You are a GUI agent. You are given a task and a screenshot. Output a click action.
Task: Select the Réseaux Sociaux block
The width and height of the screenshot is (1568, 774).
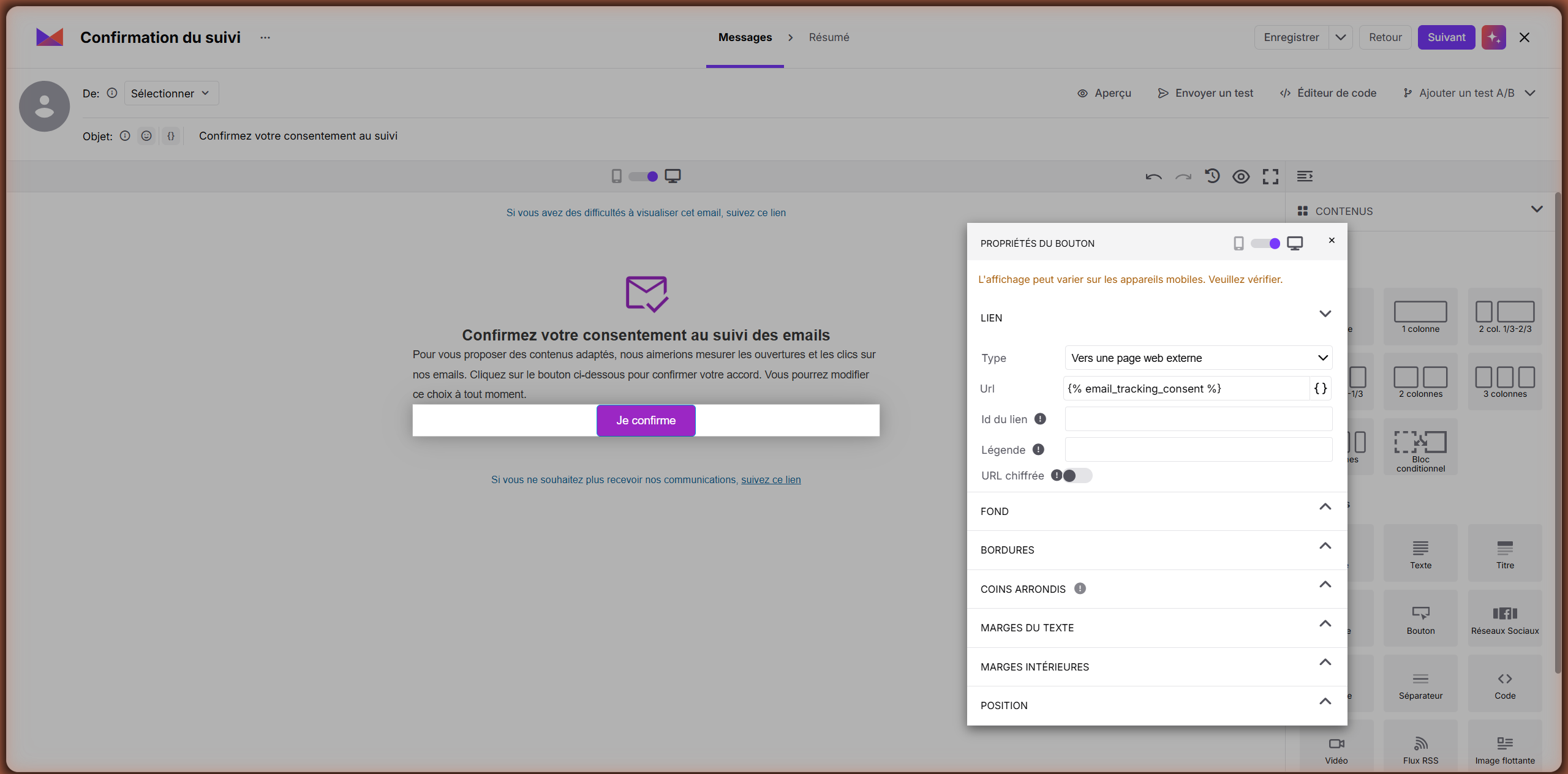[1505, 619]
